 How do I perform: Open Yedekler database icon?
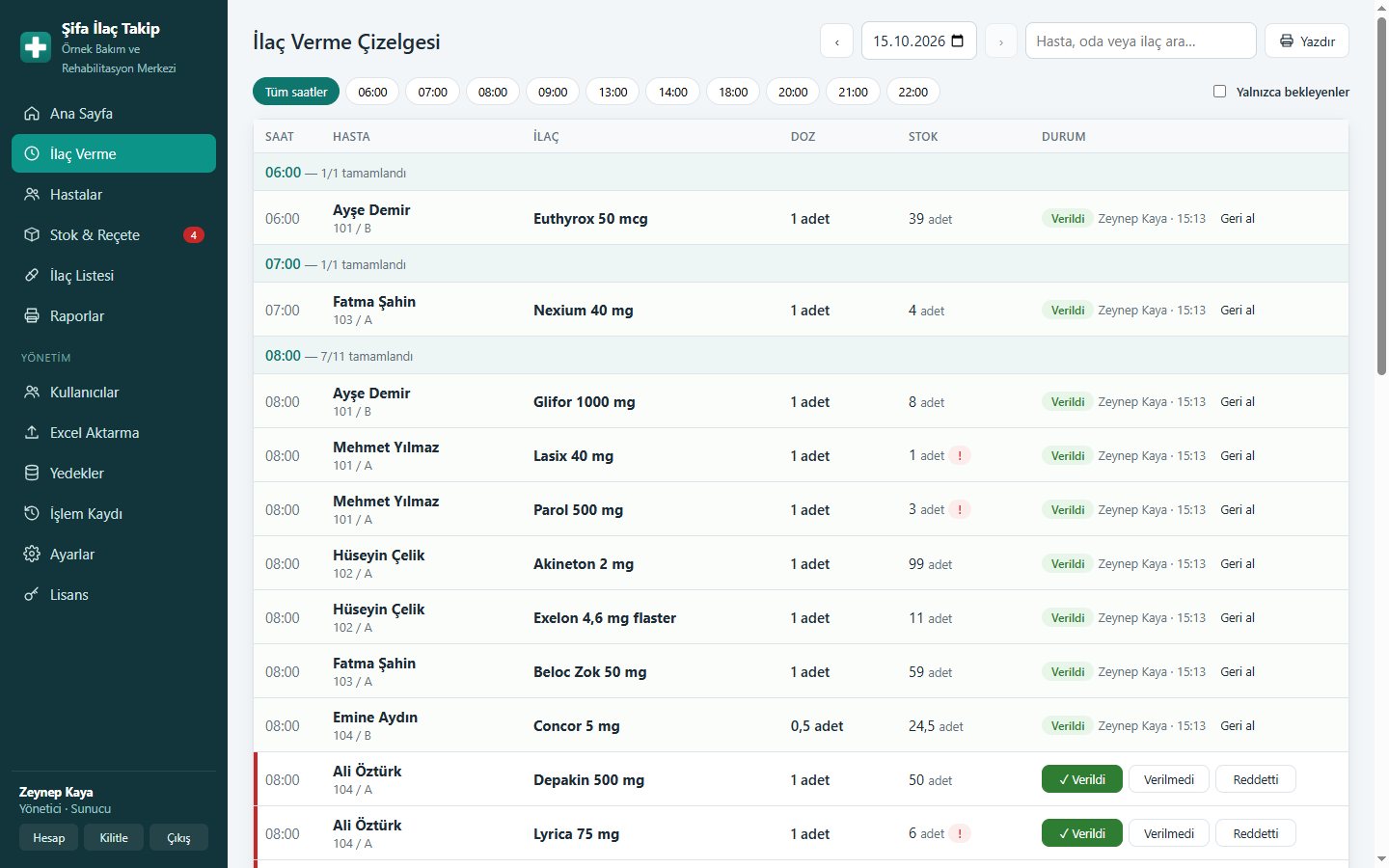[32, 474]
